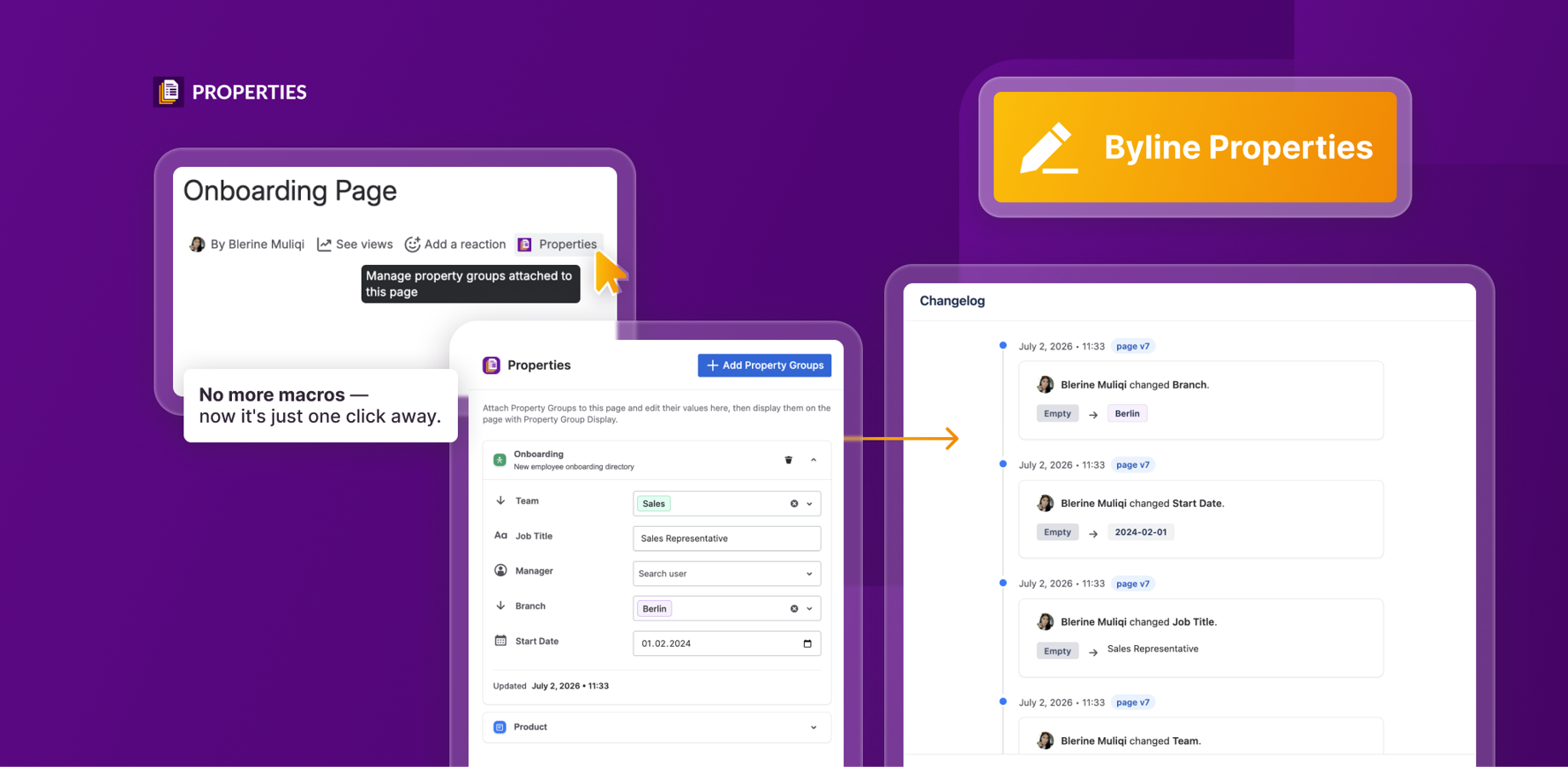Click the Add a reaction smiley icon
The image size is (1568, 767).
pyautogui.click(x=413, y=245)
